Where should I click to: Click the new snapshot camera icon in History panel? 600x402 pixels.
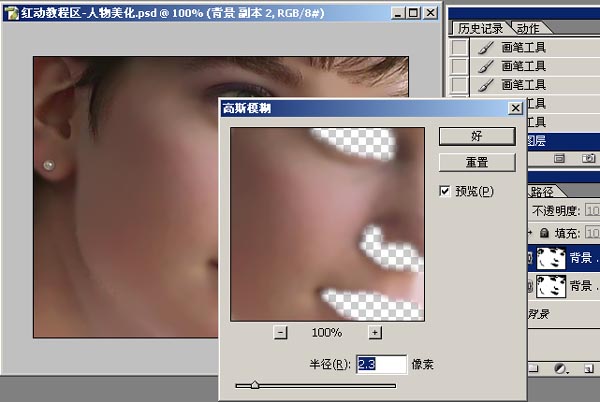tap(589, 158)
